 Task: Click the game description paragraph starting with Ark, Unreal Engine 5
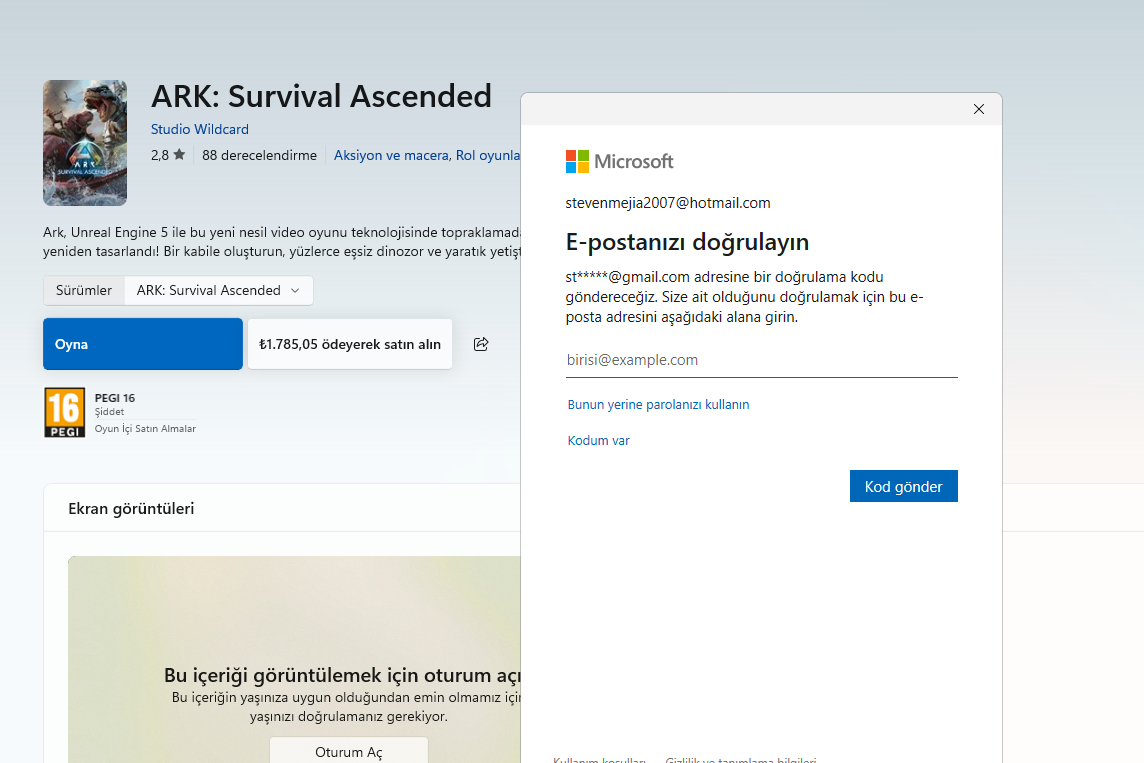[x=282, y=242]
